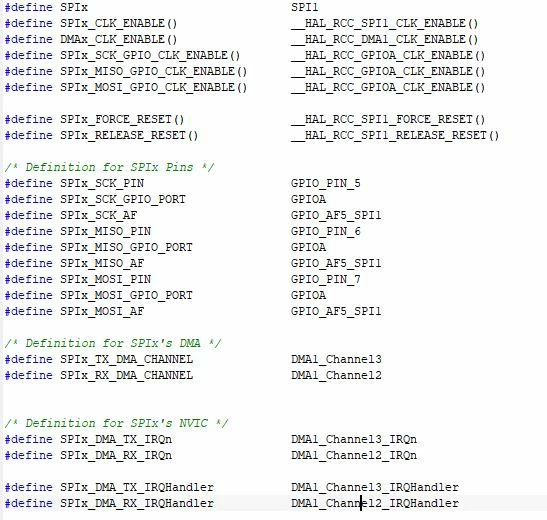Click the SPIx_MISO_AF macro name
Viewport: 547px width, 520px height.
point(102,264)
